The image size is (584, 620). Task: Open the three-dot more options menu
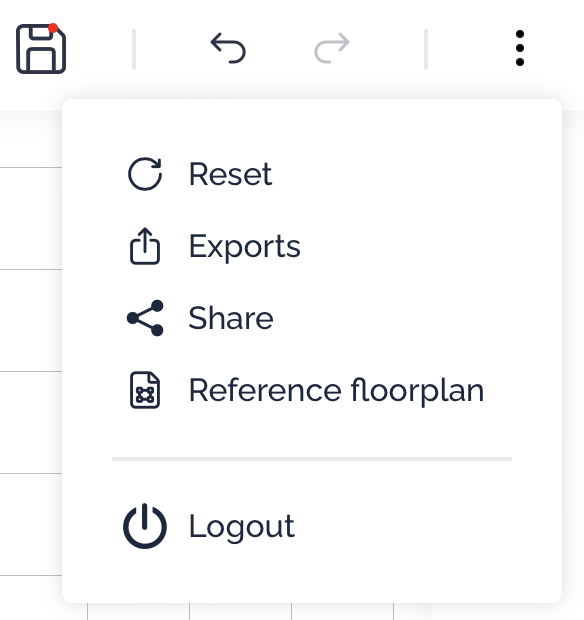coord(520,48)
